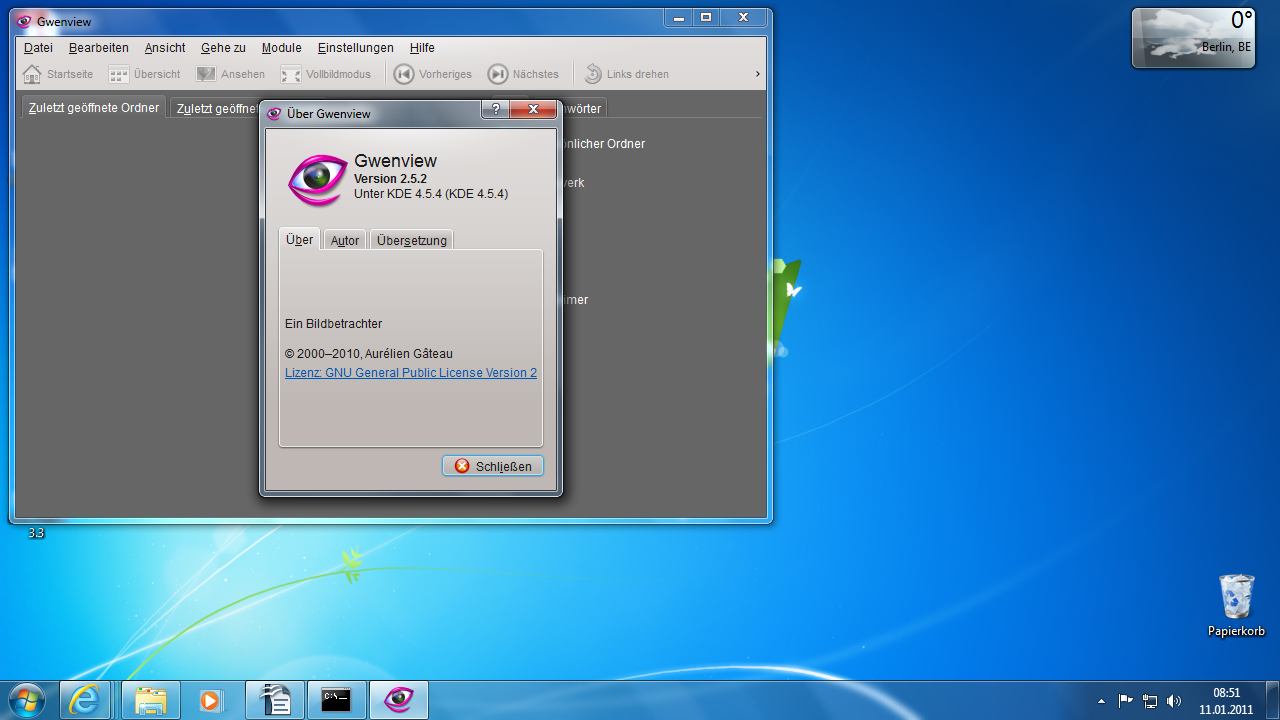Open the Einstellungen menu

(x=355, y=47)
